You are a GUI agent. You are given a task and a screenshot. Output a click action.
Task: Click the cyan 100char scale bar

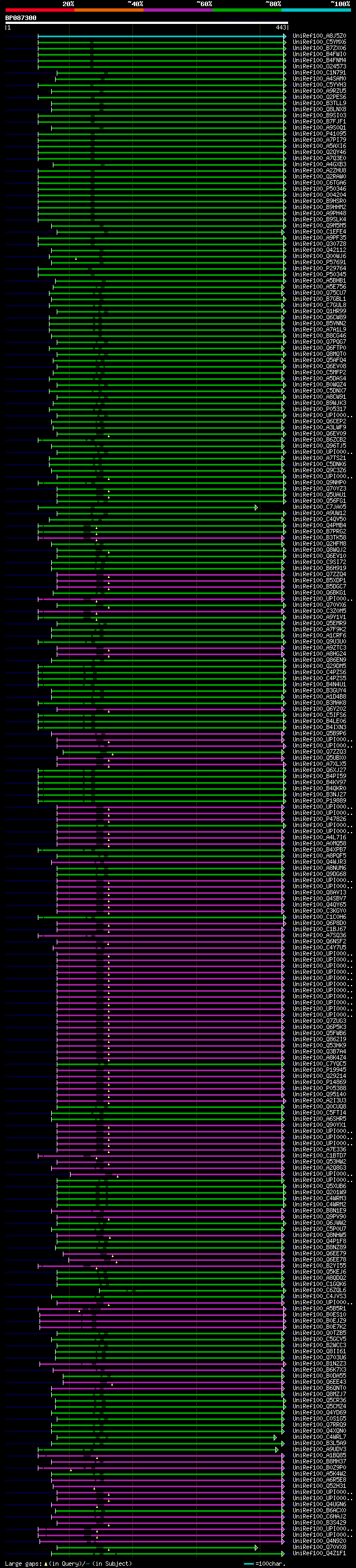tap(249, 1563)
